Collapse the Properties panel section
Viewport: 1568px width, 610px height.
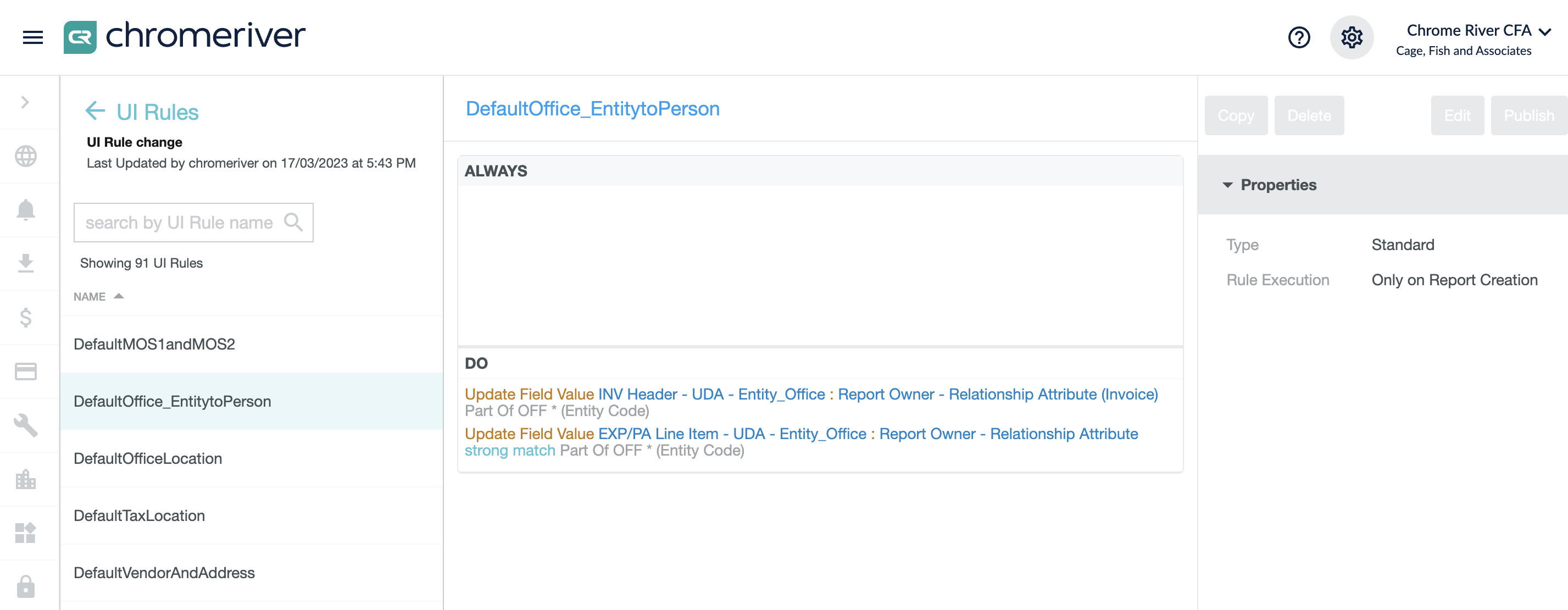coord(1227,185)
